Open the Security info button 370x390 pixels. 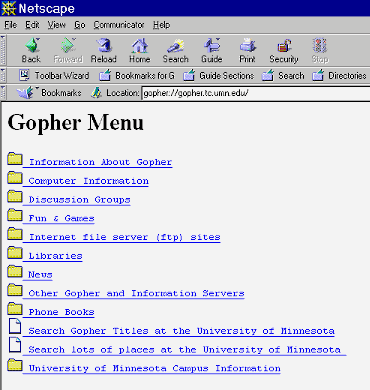pos(284,51)
